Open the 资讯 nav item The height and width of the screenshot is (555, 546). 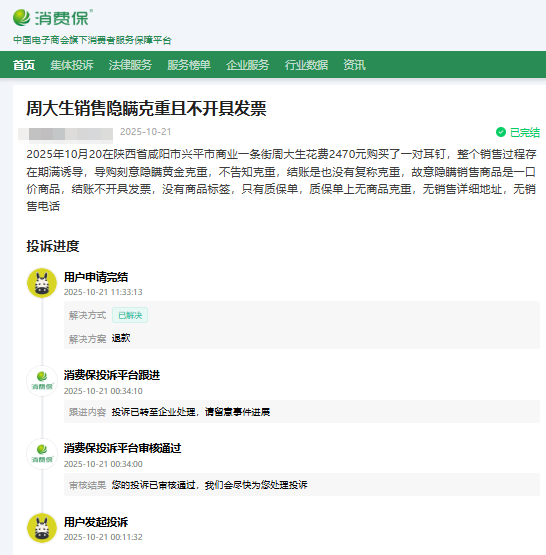354,65
